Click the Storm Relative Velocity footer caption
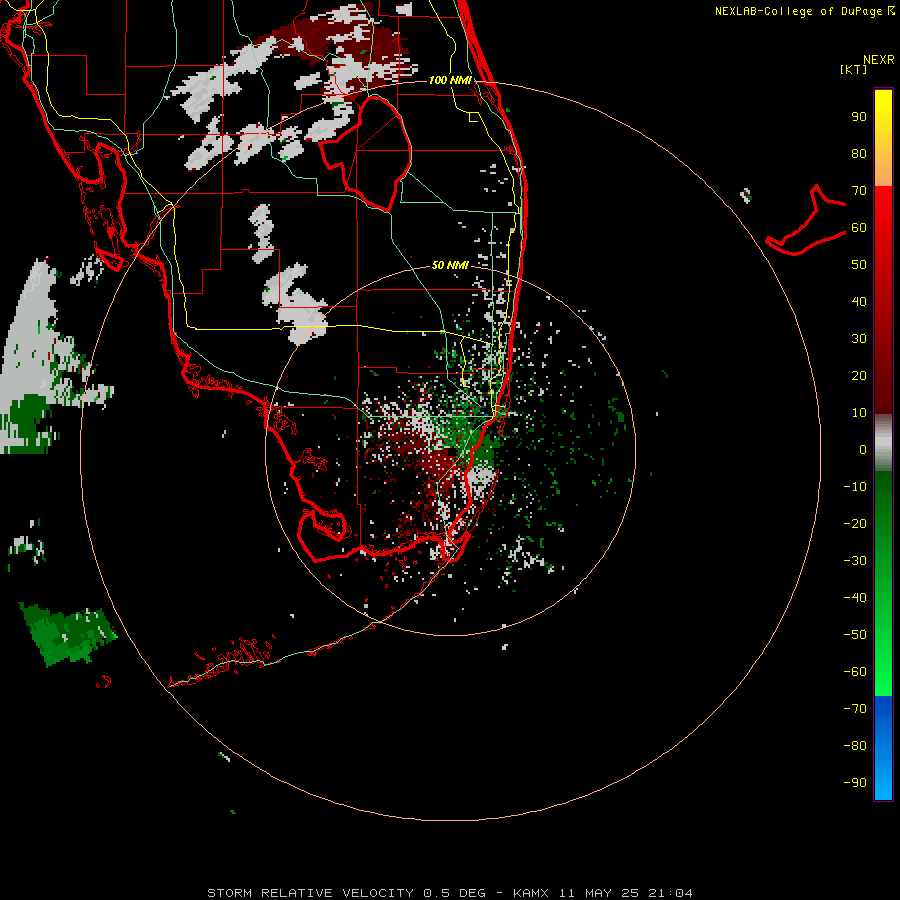 point(449,893)
